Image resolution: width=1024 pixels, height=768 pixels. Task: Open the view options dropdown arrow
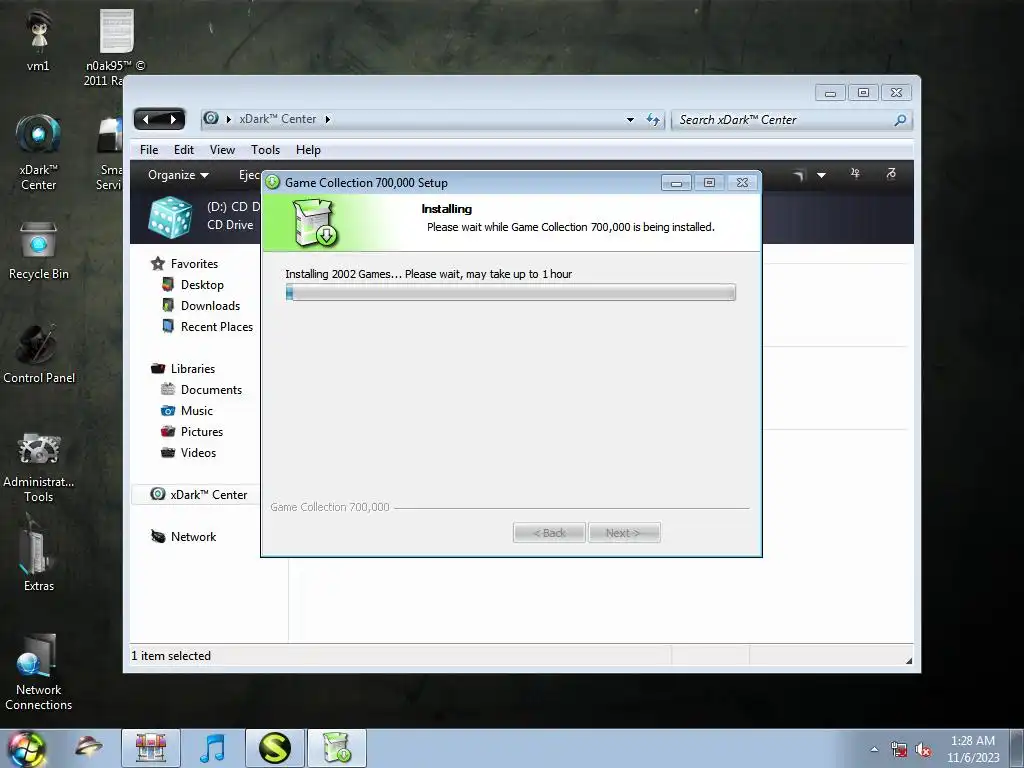tap(822, 175)
